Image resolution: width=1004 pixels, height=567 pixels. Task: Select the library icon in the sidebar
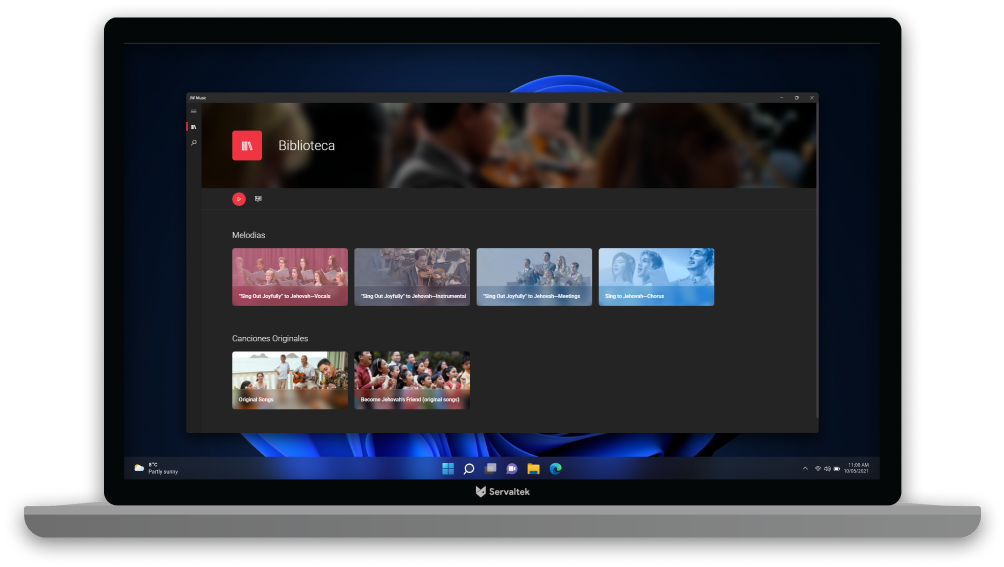point(193,127)
